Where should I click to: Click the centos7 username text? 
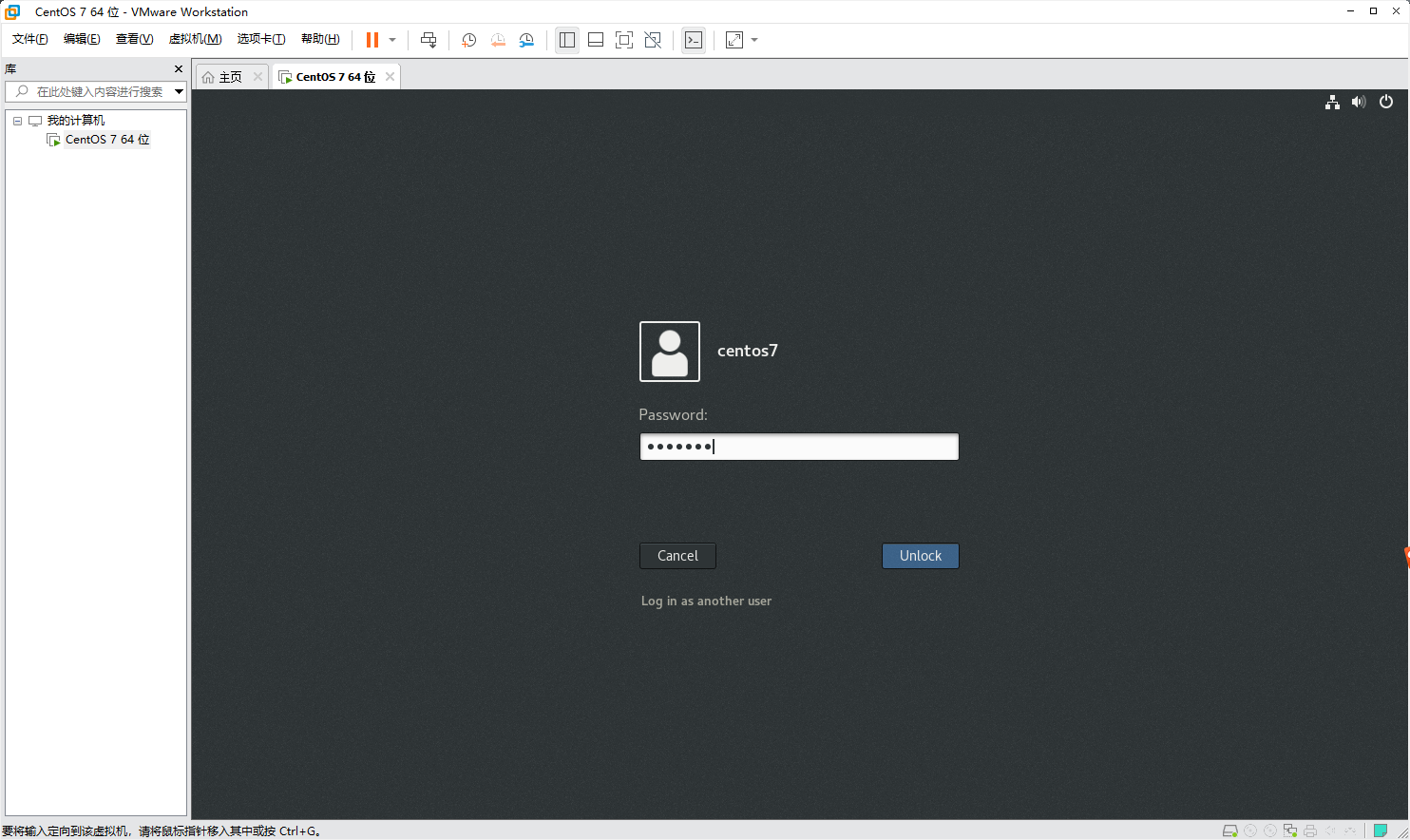[748, 351]
